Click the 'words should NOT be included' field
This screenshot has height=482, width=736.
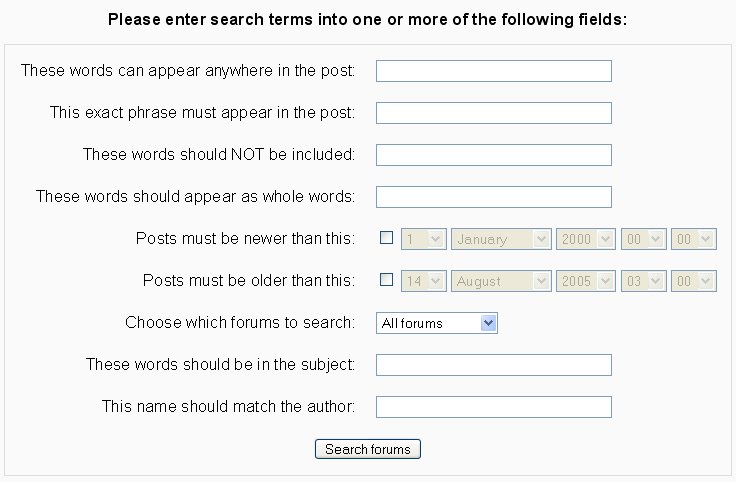click(x=493, y=155)
